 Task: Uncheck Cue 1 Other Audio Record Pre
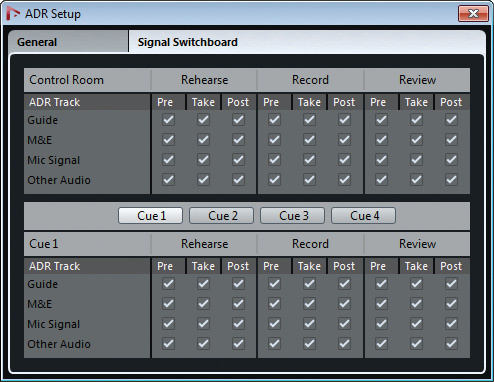click(x=274, y=344)
